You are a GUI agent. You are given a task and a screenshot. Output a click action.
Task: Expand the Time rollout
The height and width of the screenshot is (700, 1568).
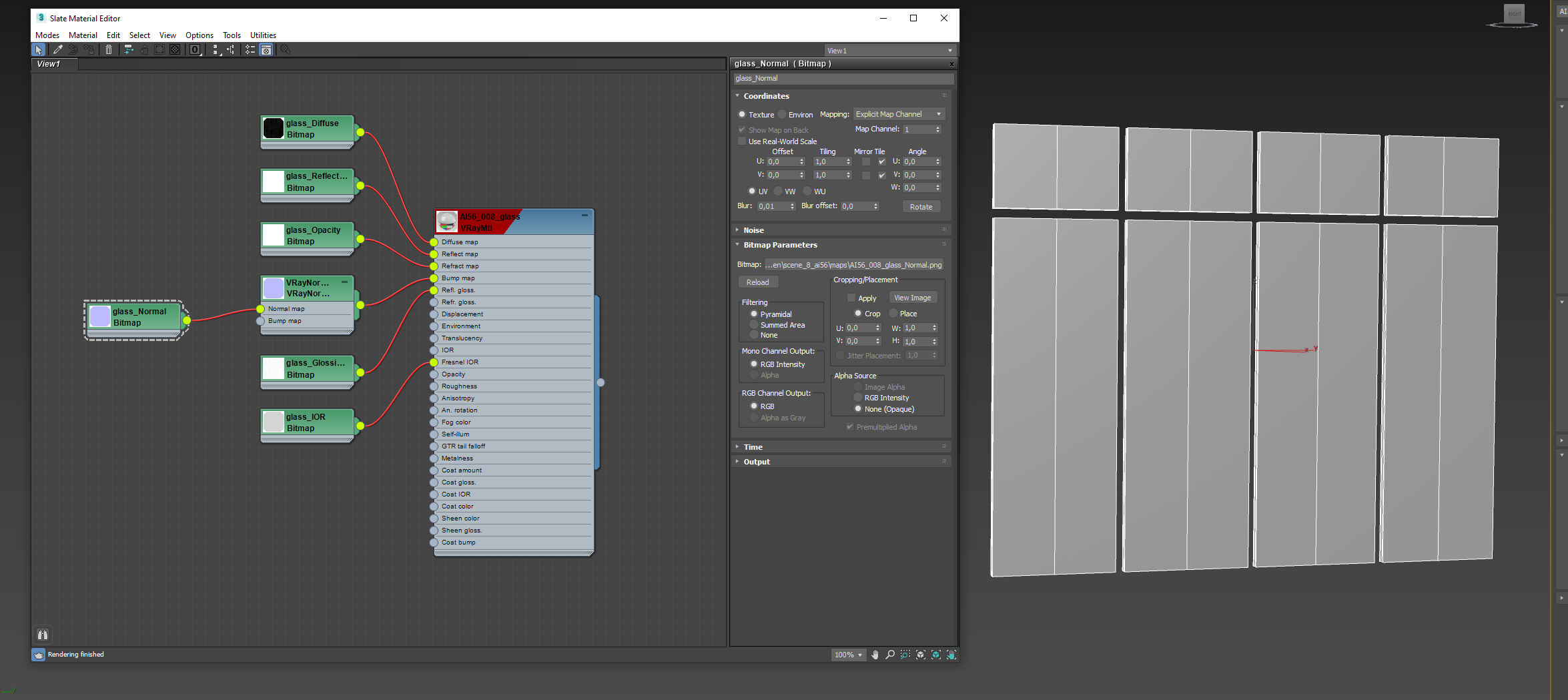coord(841,447)
